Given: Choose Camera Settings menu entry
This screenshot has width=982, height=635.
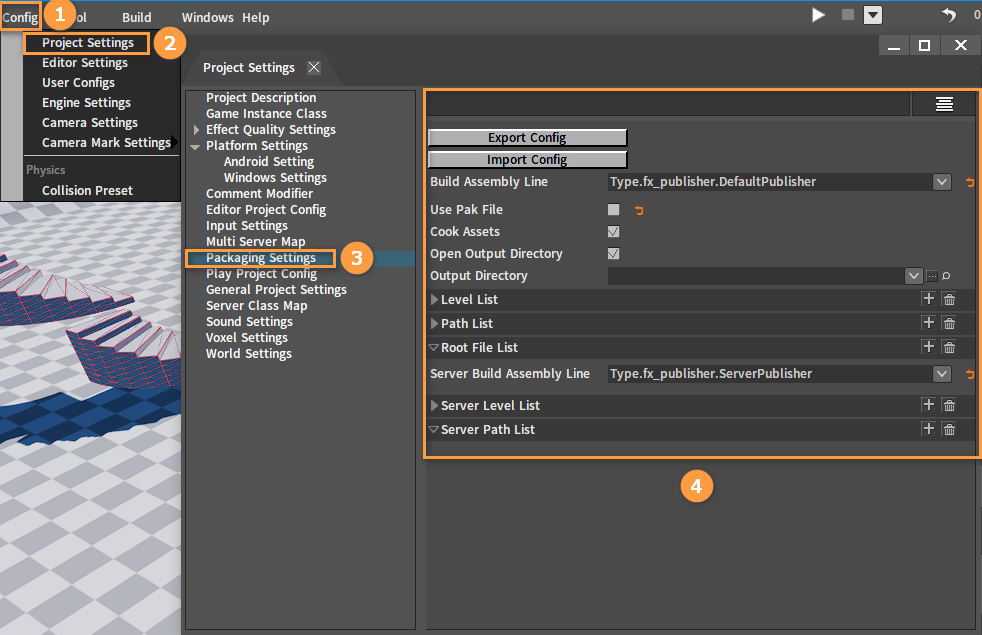Looking at the screenshot, I should tap(90, 123).
